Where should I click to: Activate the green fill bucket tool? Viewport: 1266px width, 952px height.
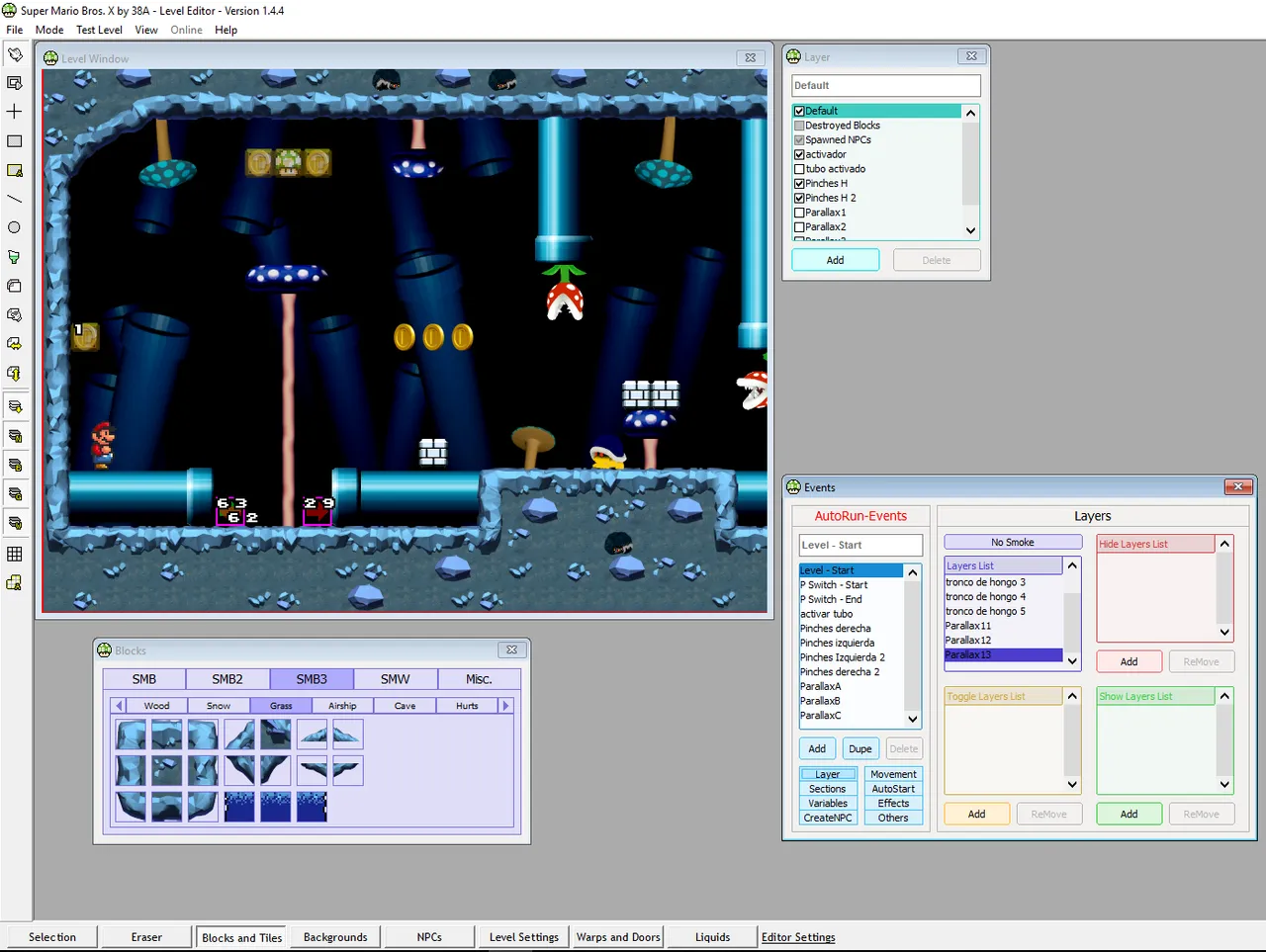pos(15,257)
